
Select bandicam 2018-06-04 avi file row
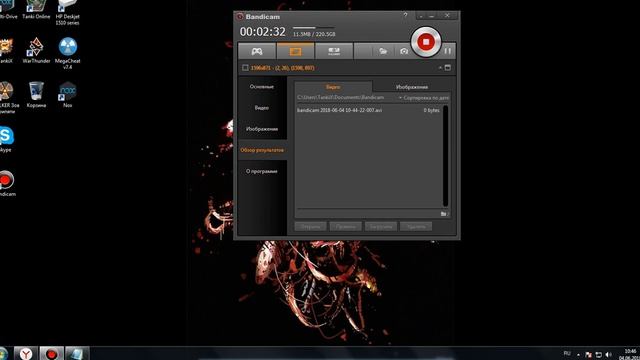(368, 110)
